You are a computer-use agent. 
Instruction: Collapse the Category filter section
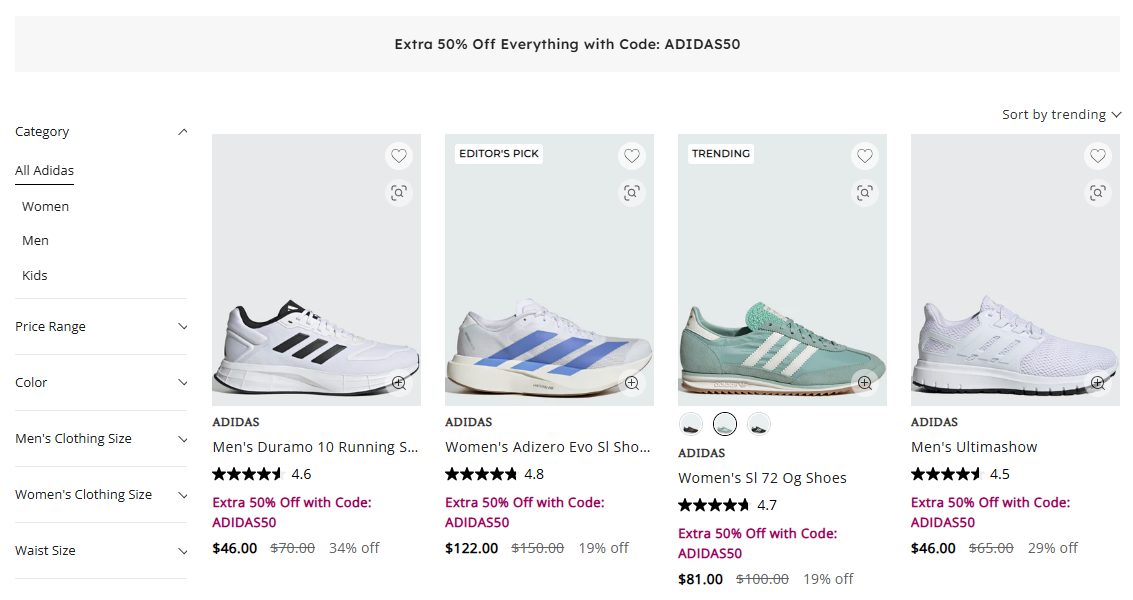pyautogui.click(x=182, y=132)
